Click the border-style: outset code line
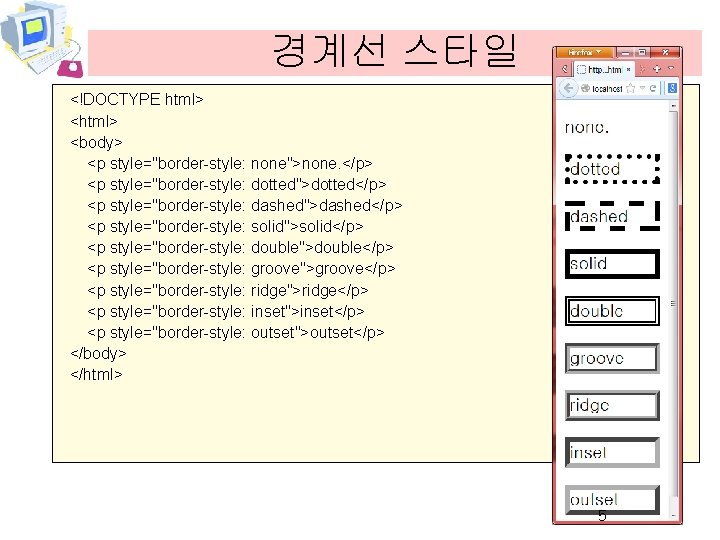720x540 pixels. click(x=236, y=332)
